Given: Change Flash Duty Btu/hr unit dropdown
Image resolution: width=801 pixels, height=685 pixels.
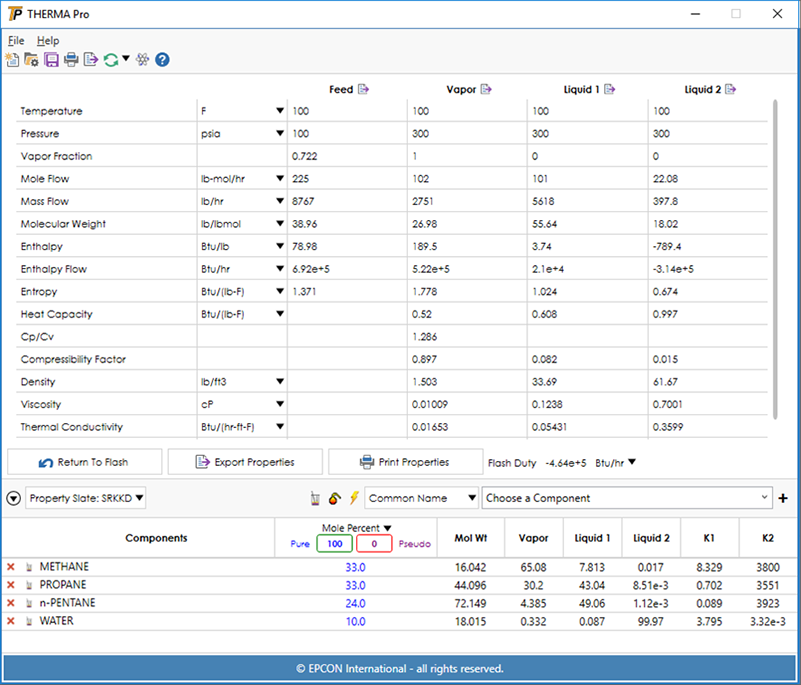Looking at the screenshot, I should (x=632, y=462).
